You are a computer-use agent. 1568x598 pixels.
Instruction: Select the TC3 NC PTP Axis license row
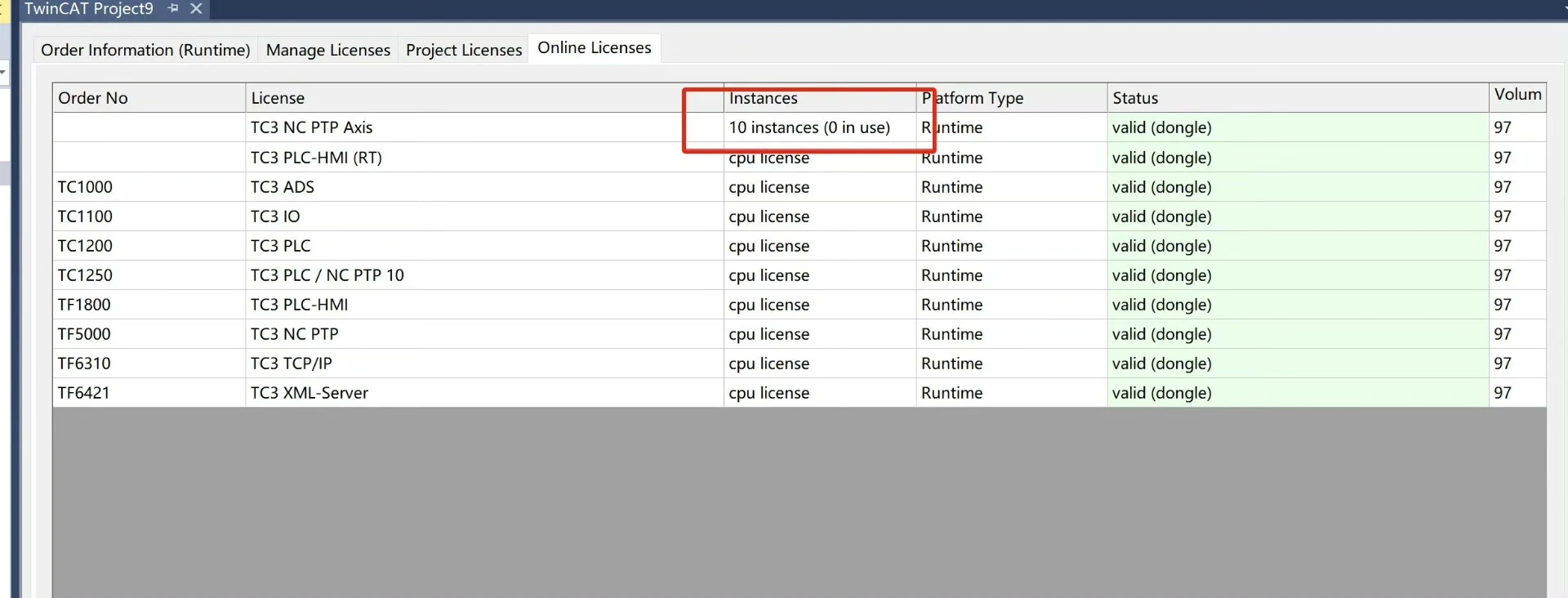point(800,127)
